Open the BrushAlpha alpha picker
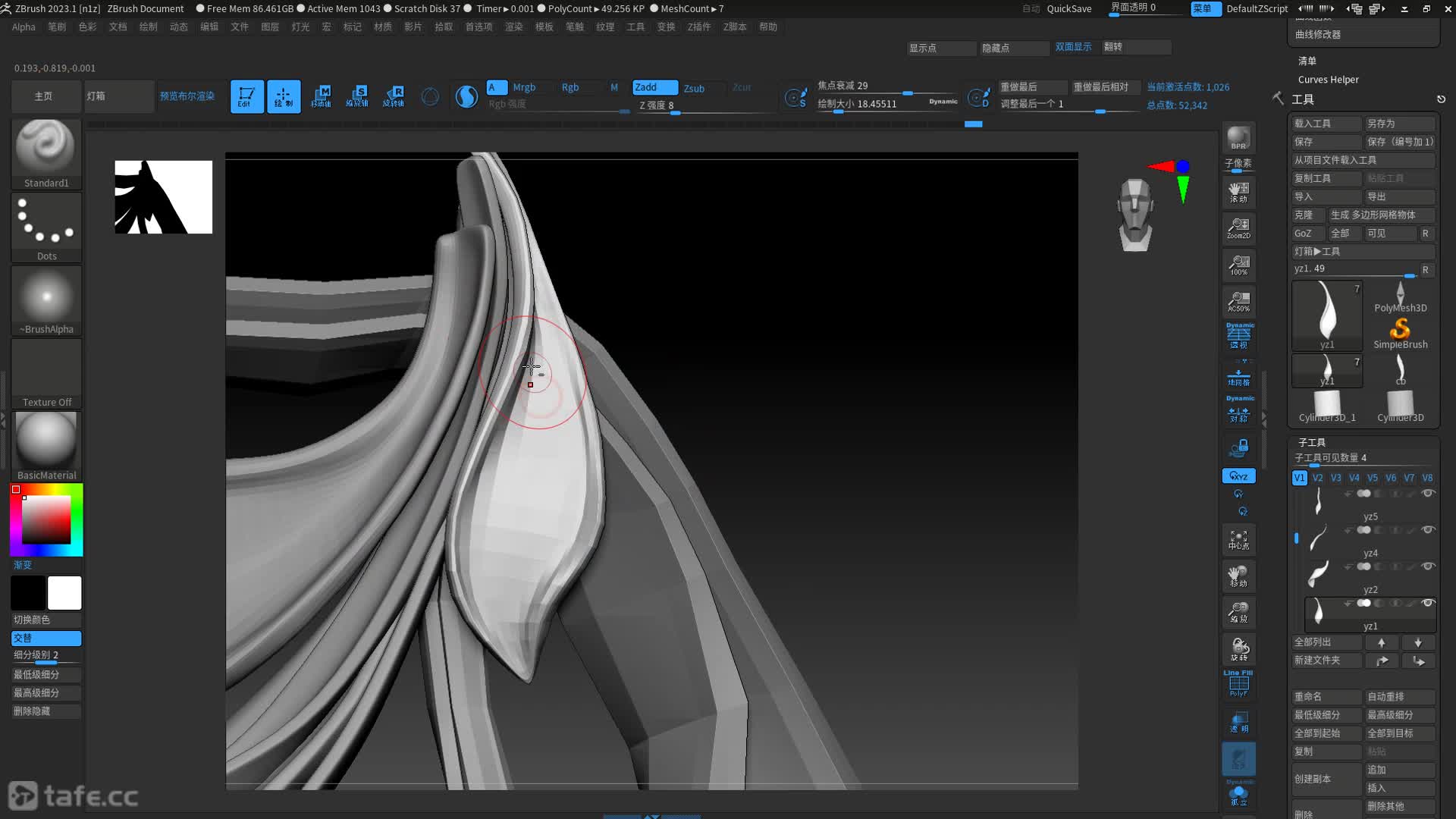 pos(46,300)
